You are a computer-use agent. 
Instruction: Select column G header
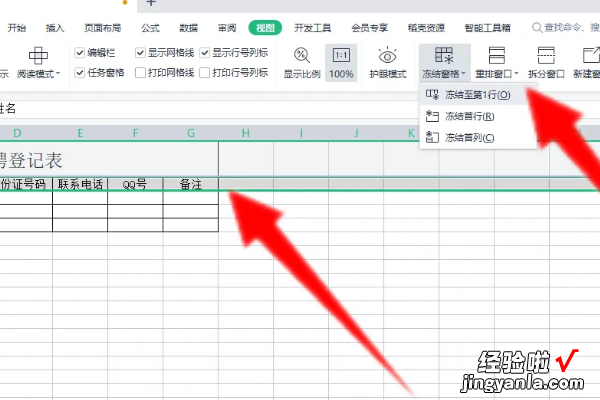pos(191,133)
